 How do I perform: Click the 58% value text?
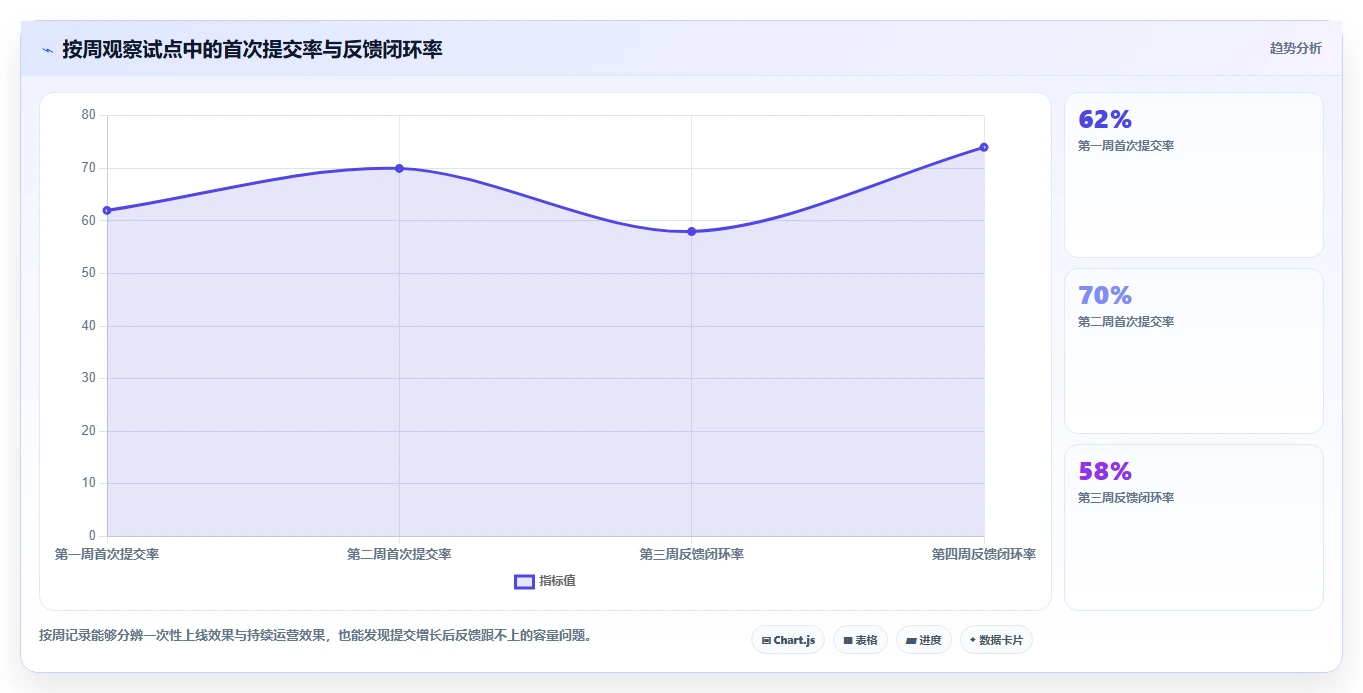click(1105, 472)
